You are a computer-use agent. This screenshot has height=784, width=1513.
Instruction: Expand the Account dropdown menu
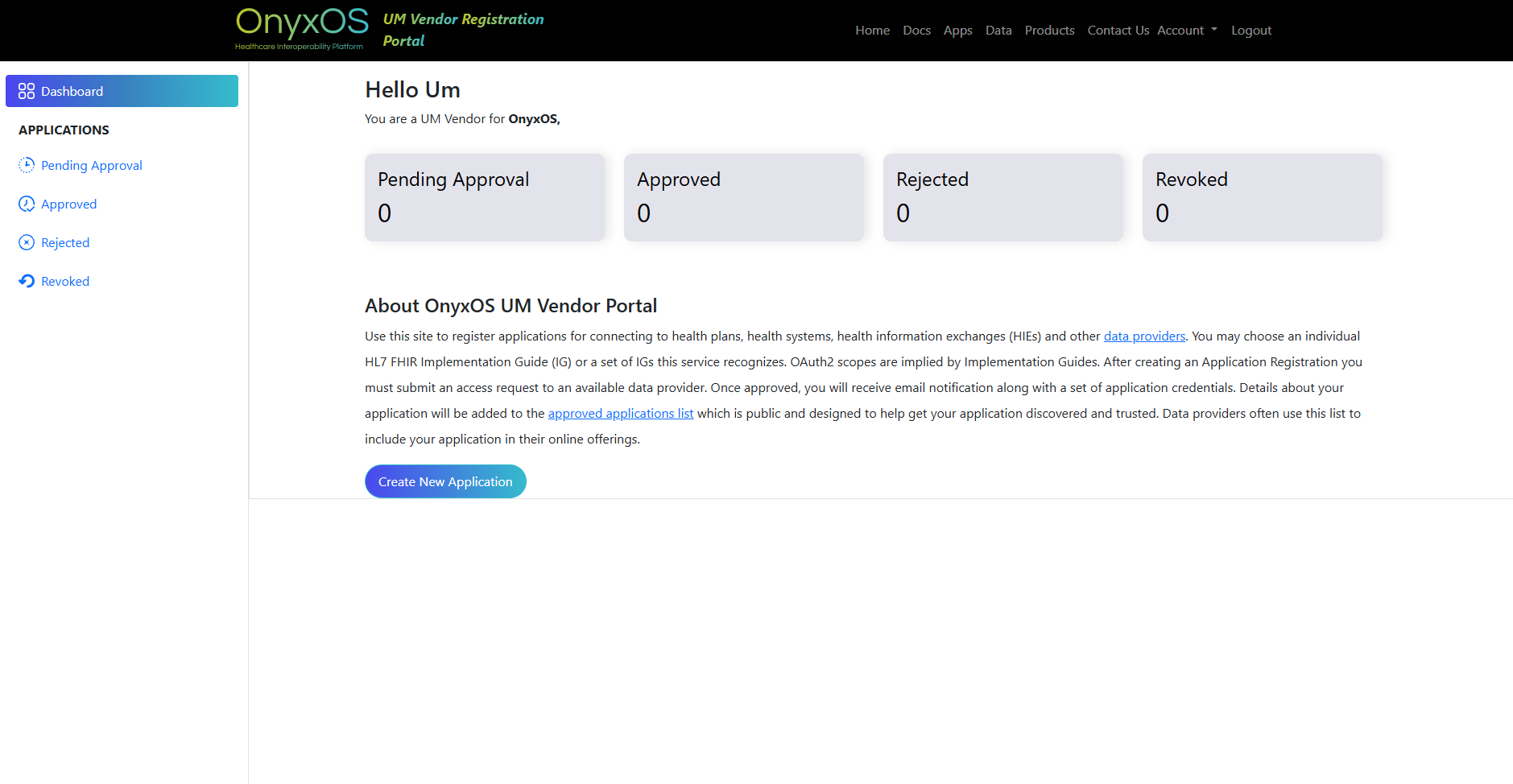[1188, 30]
